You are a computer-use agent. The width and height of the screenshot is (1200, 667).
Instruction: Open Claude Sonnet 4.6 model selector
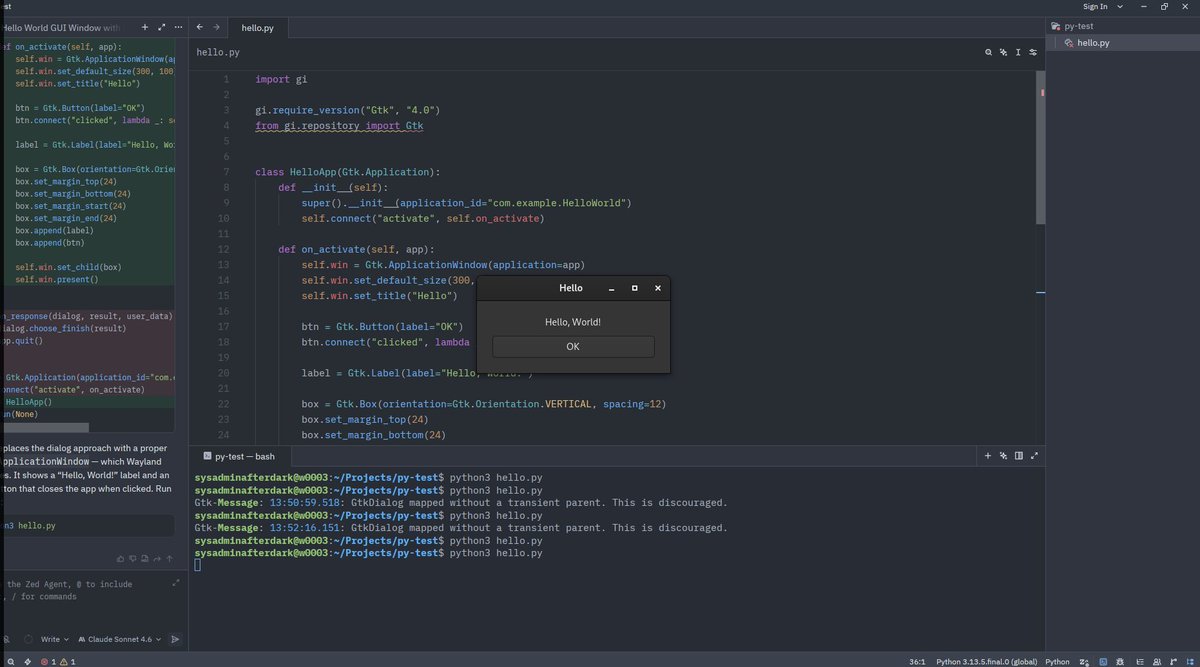[x=120, y=639]
